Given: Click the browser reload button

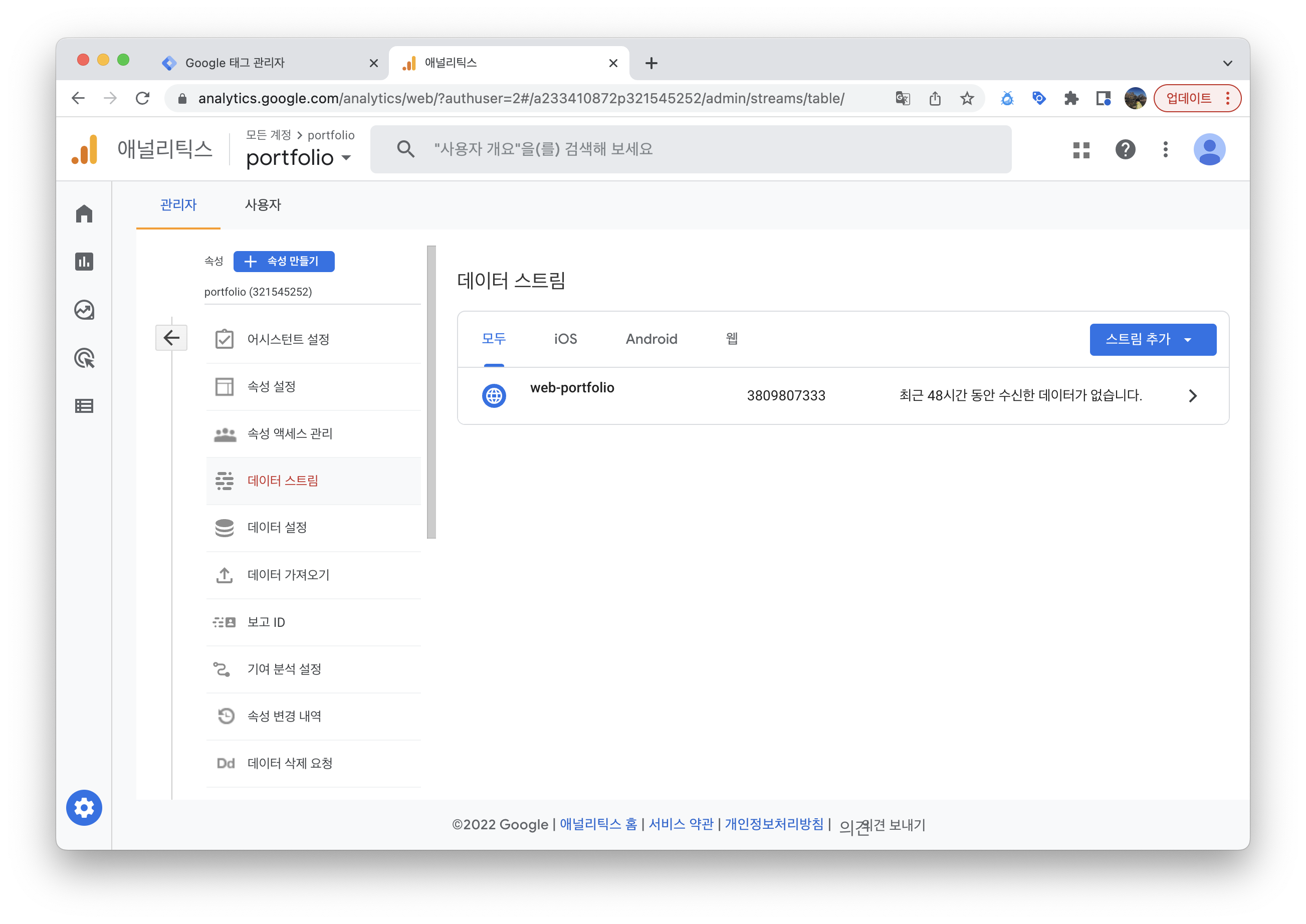Looking at the screenshot, I should pos(143,98).
